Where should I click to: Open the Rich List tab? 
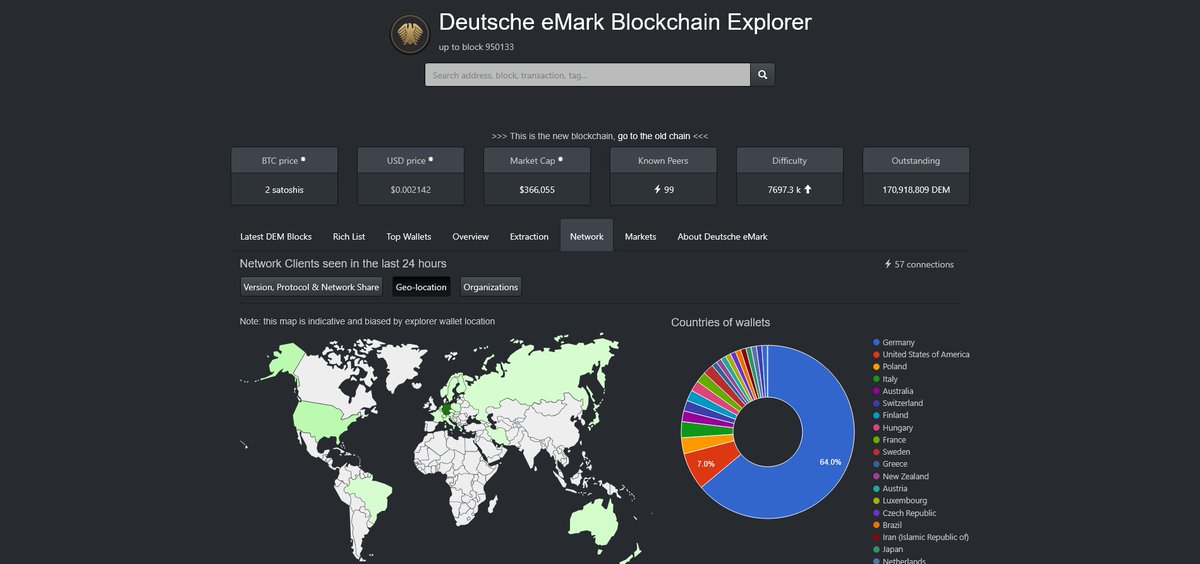[349, 236]
